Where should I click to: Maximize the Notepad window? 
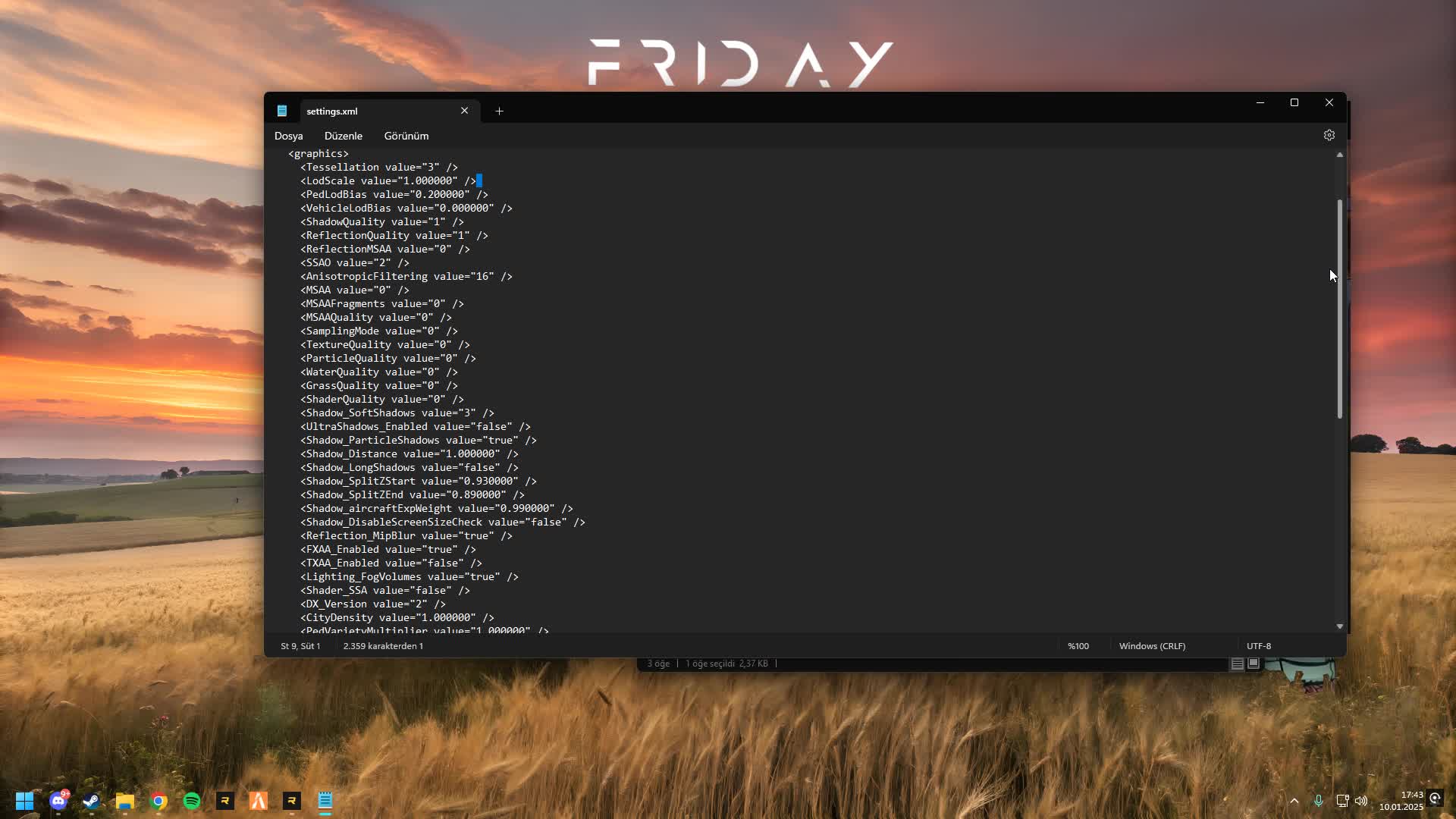click(x=1294, y=102)
